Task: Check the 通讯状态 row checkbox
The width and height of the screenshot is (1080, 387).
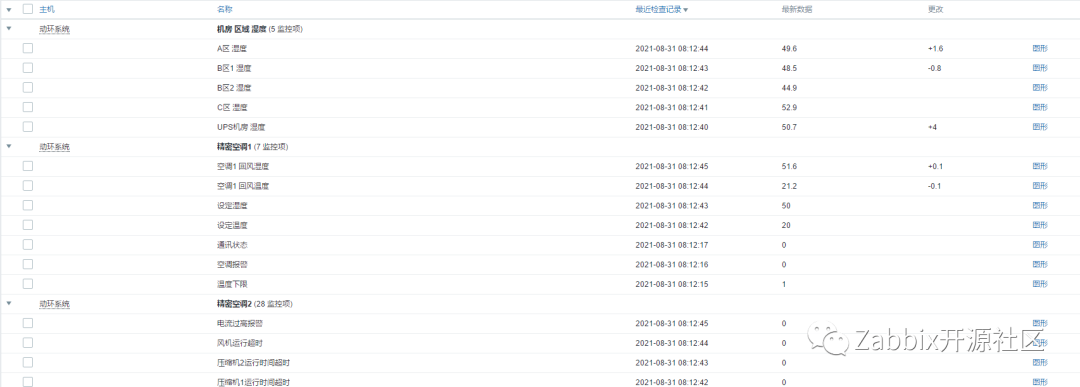Action: point(28,244)
